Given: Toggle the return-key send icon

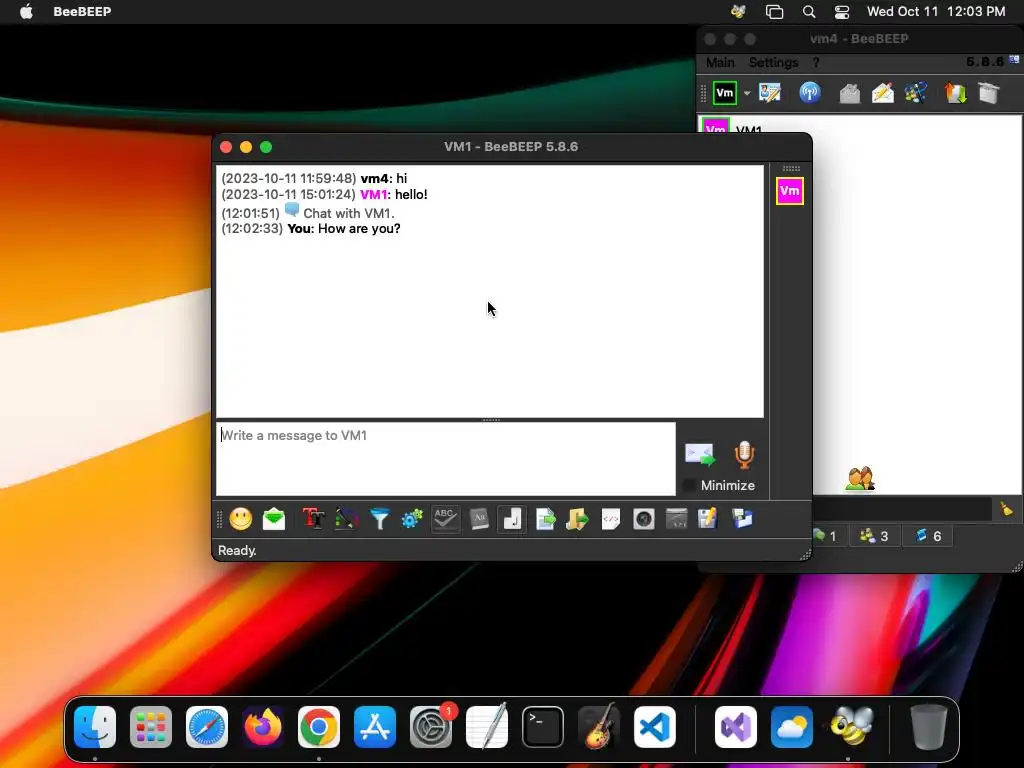Looking at the screenshot, I should (x=512, y=519).
